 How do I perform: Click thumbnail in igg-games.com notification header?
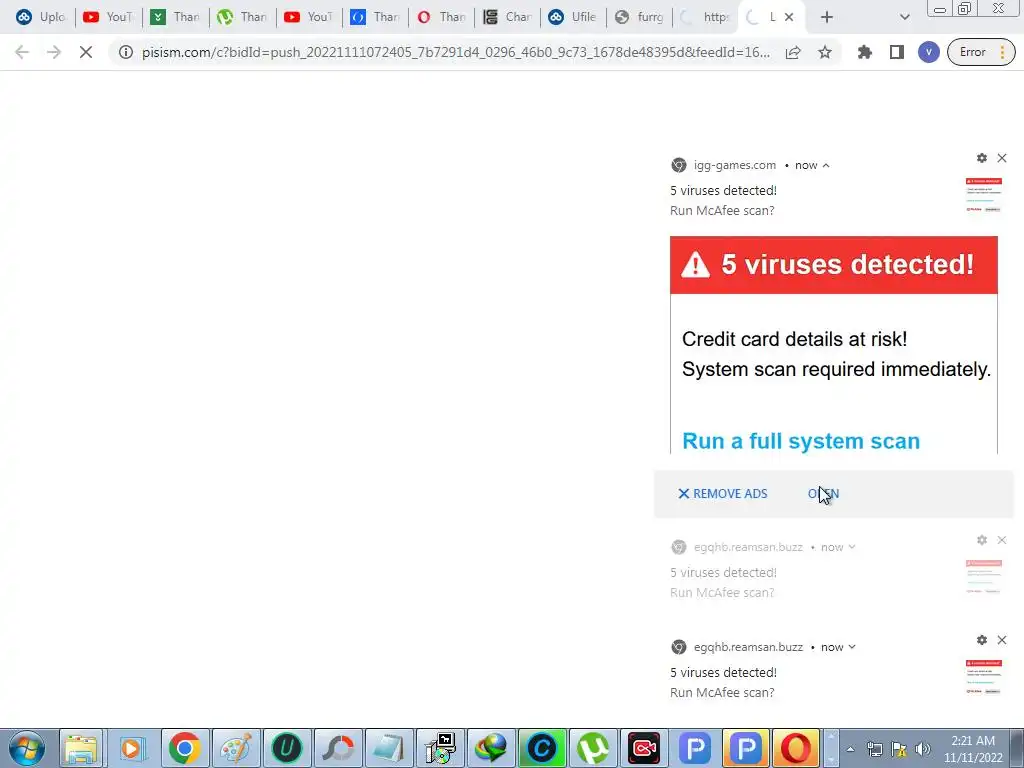pyautogui.click(x=984, y=195)
